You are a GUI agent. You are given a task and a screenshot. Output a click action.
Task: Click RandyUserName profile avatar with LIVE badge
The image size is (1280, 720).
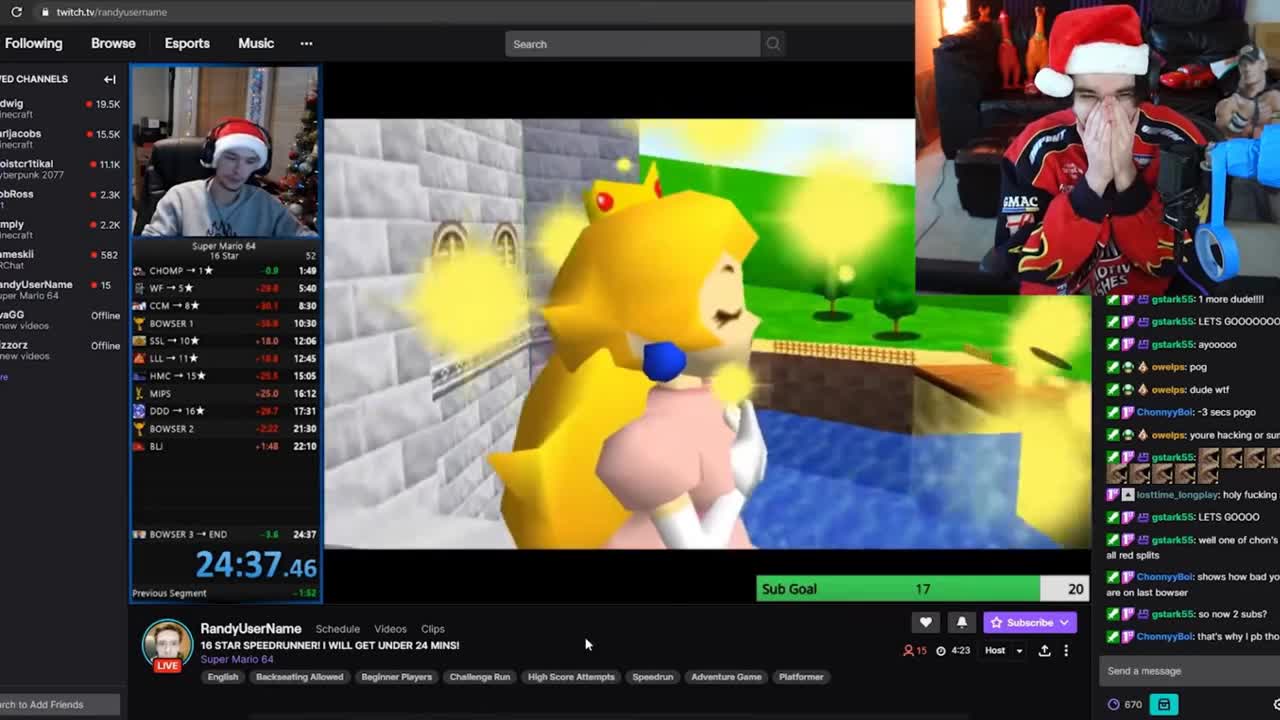[167, 646]
